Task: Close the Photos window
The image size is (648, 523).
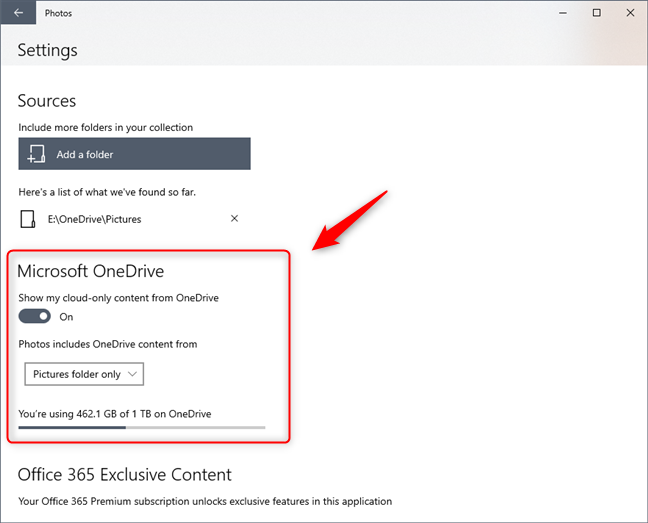Action: coord(630,13)
